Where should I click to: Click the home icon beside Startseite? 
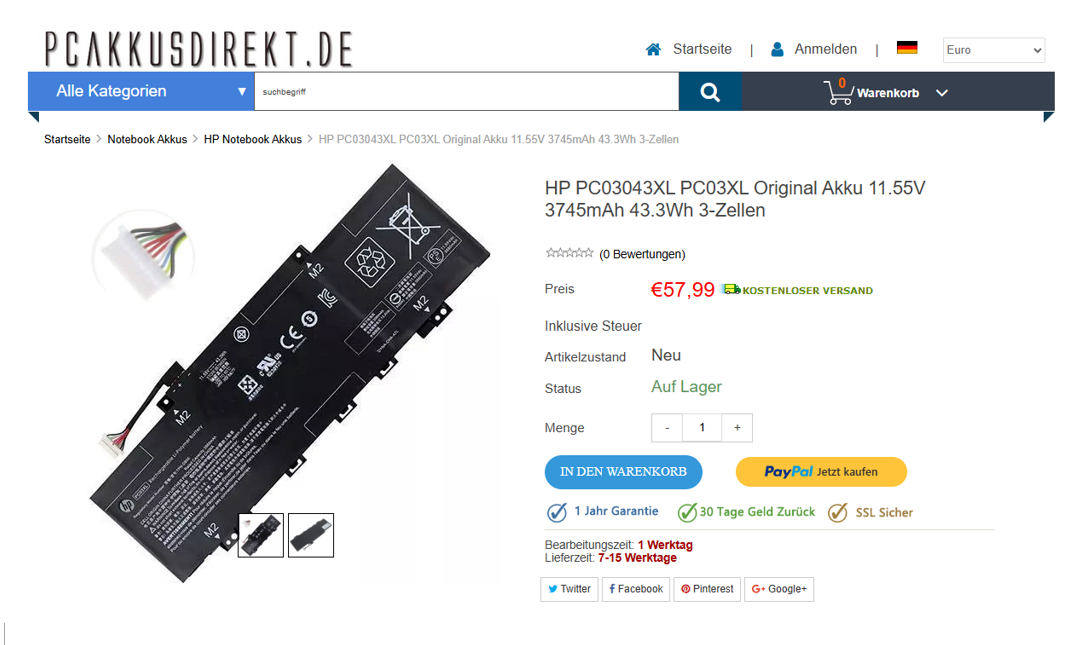653,49
